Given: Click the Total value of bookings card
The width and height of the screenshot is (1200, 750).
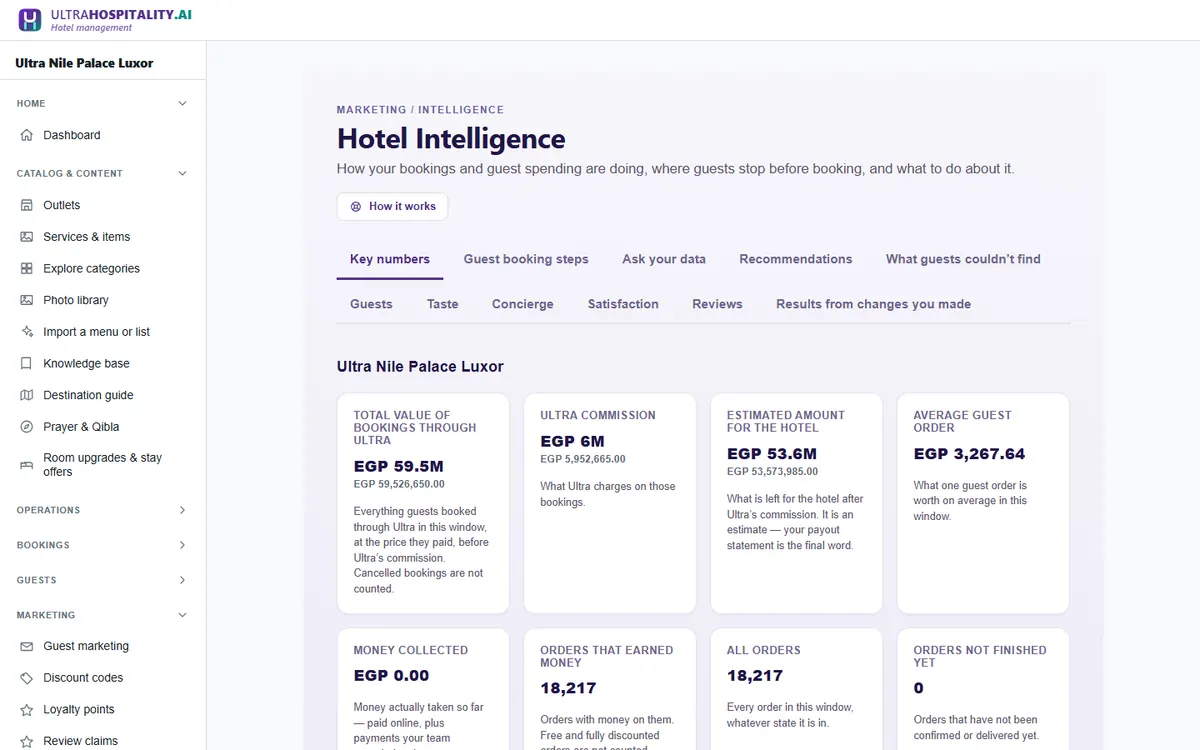Looking at the screenshot, I should click(x=423, y=503).
